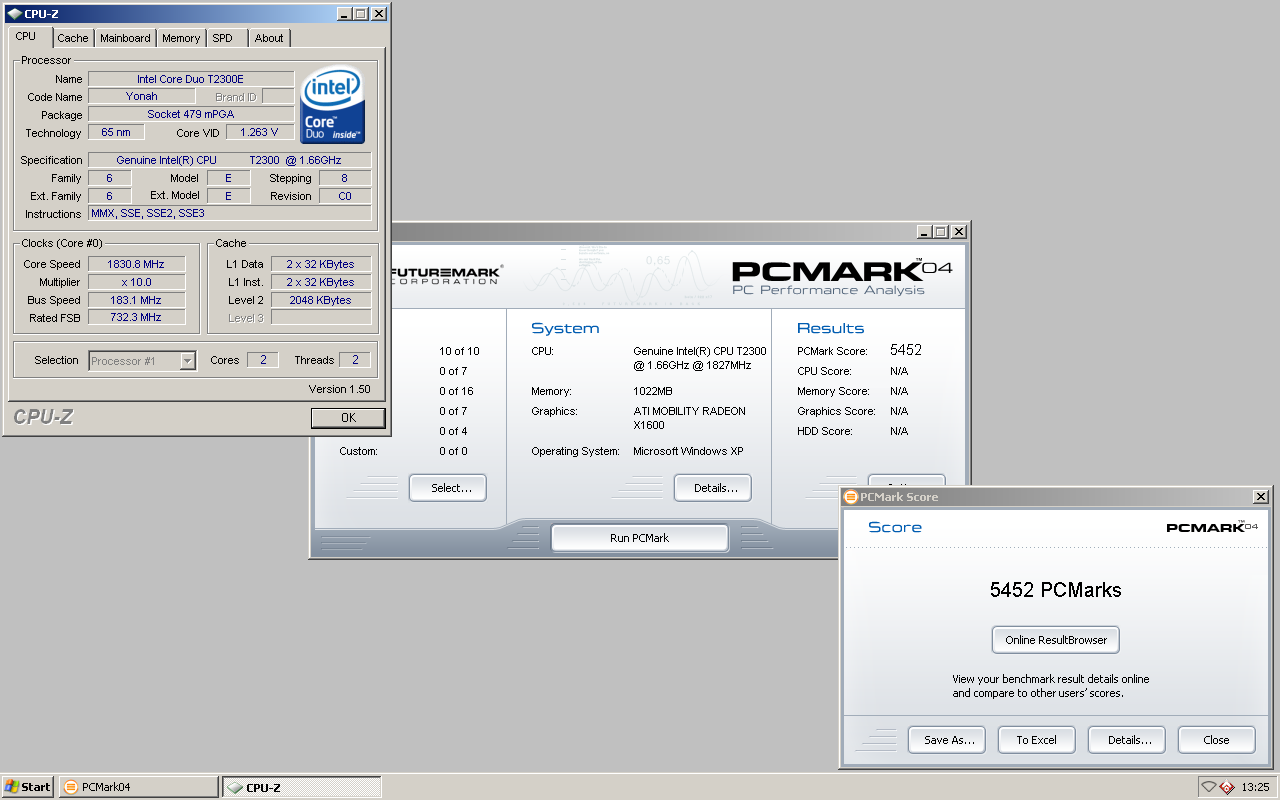Click the Run PCMark button

tap(639, 538)
